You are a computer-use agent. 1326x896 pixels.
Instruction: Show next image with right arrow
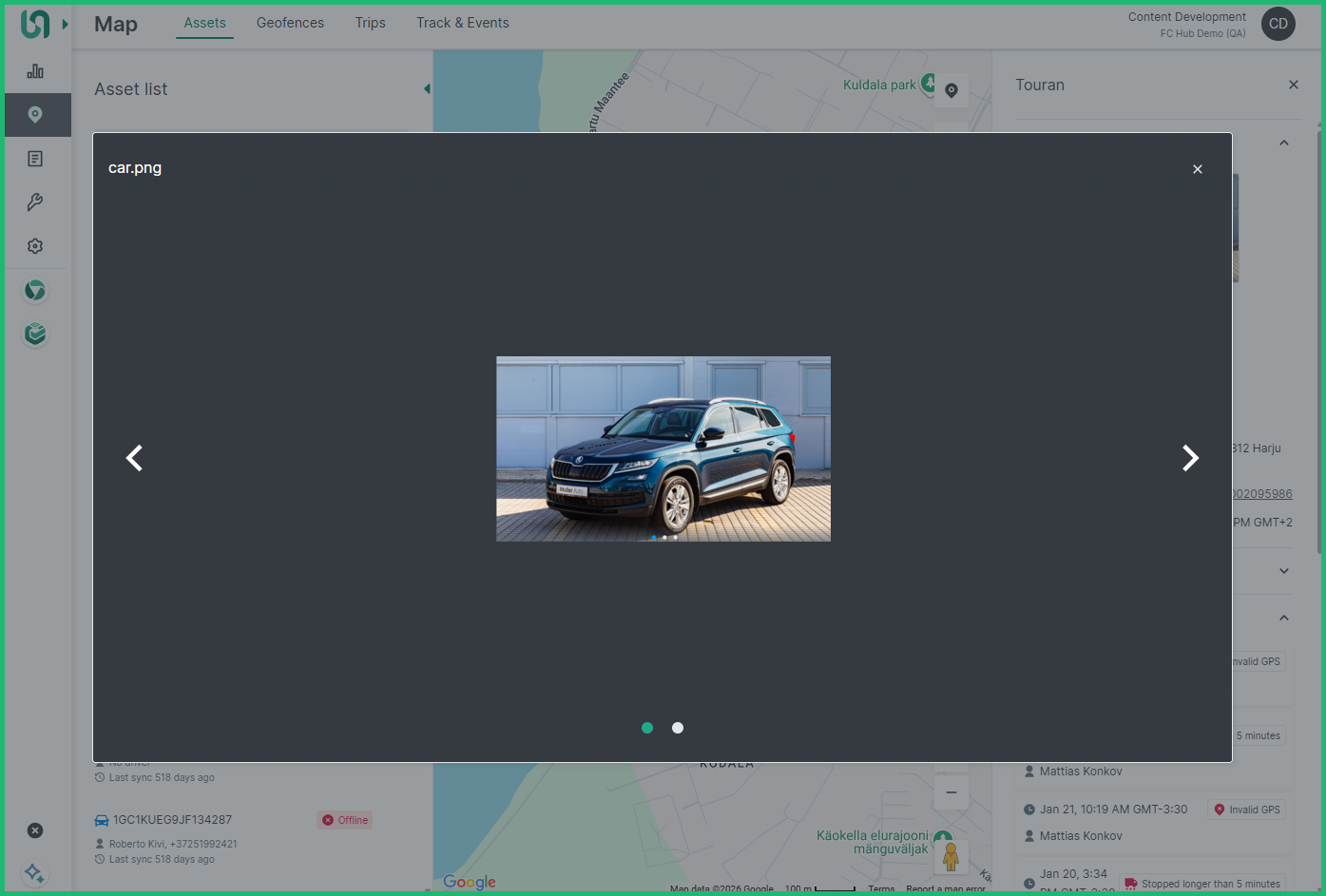(x=1189, y=458)
